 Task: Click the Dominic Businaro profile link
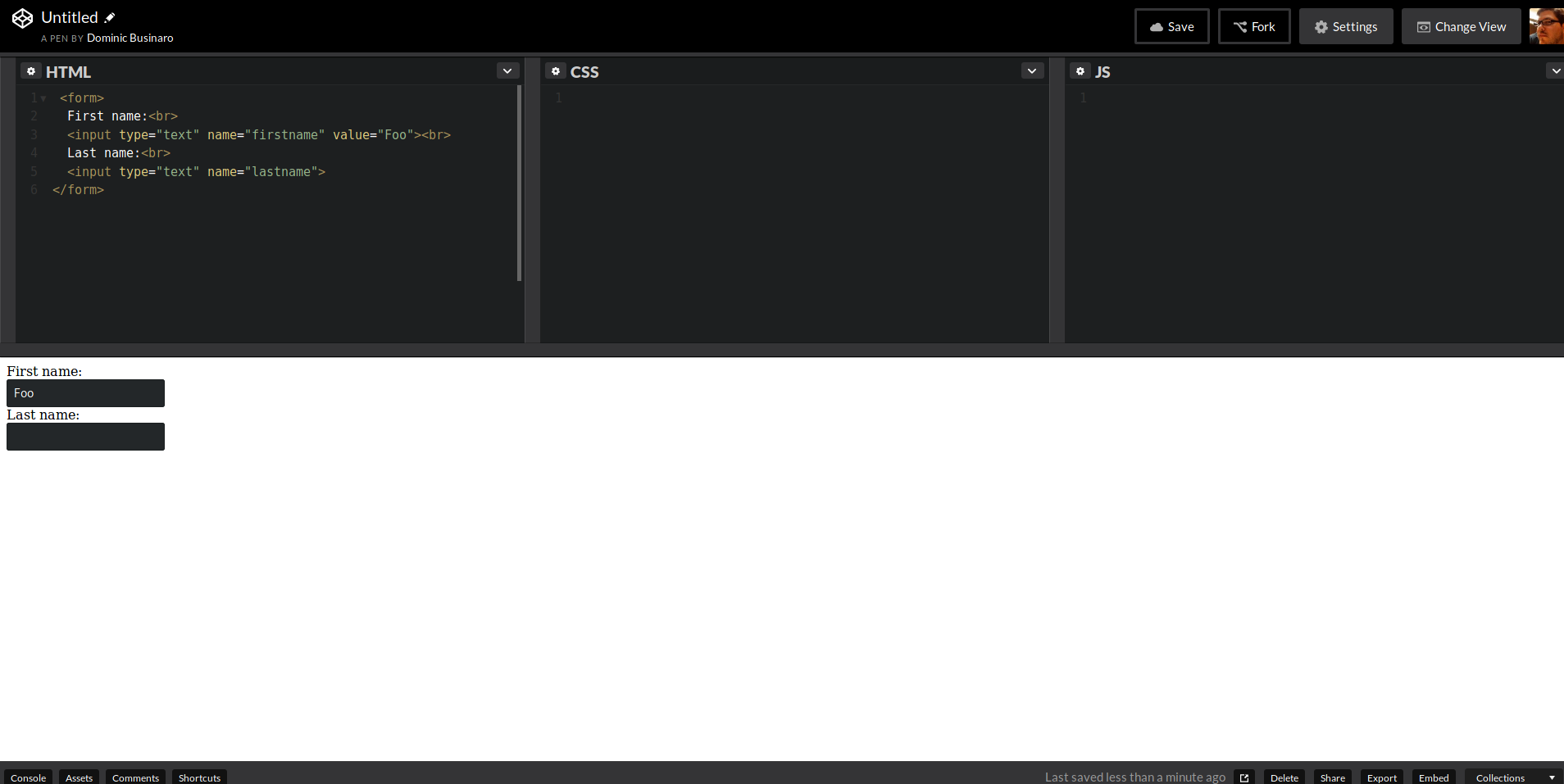130,38
